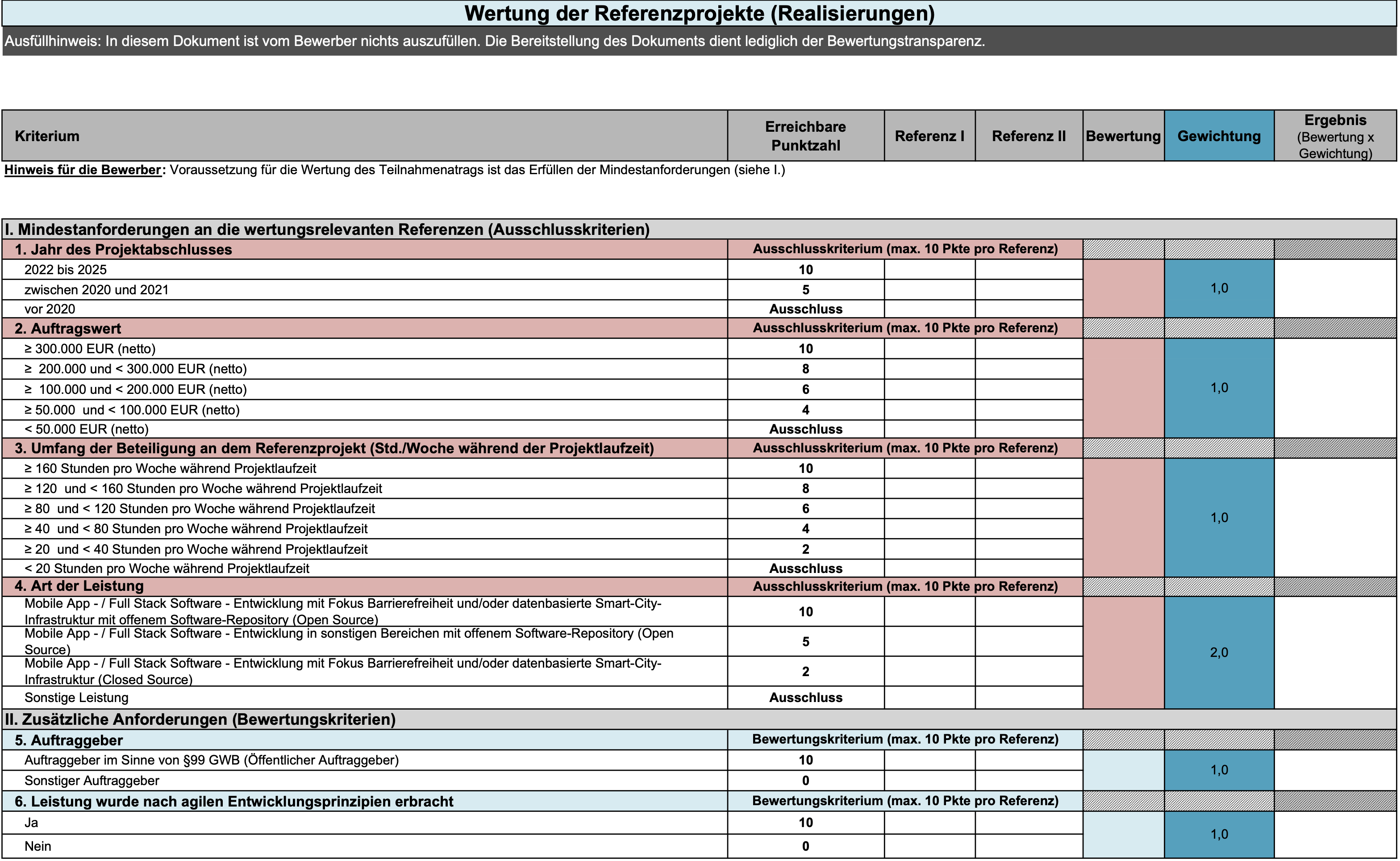
Task: Select the 2,0 weighting cell for Art der Leistung
Action: pos(1218,652)
